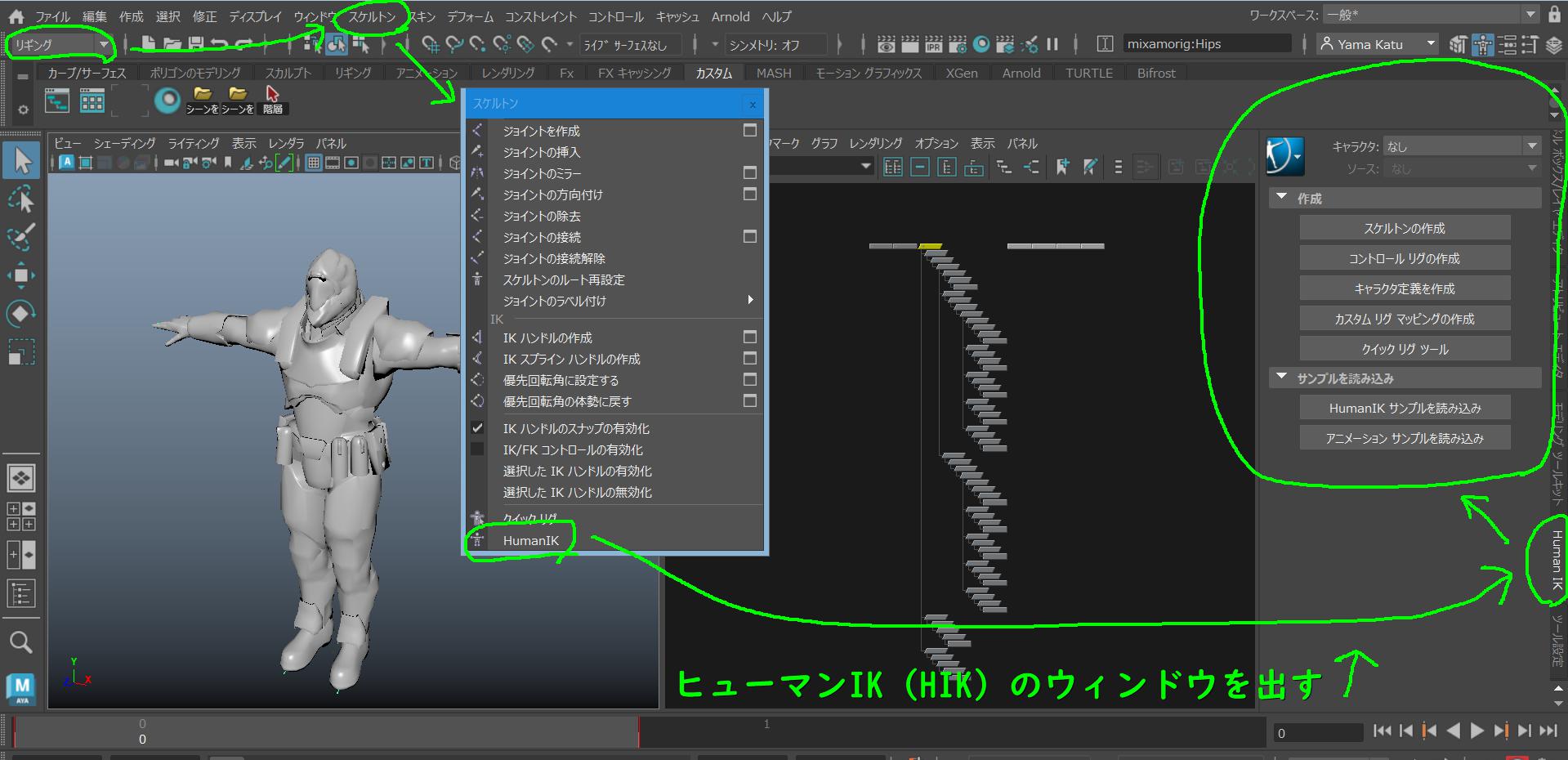1568x760 pixels.
Task: Click the Maya home icon
Action: 16,16
